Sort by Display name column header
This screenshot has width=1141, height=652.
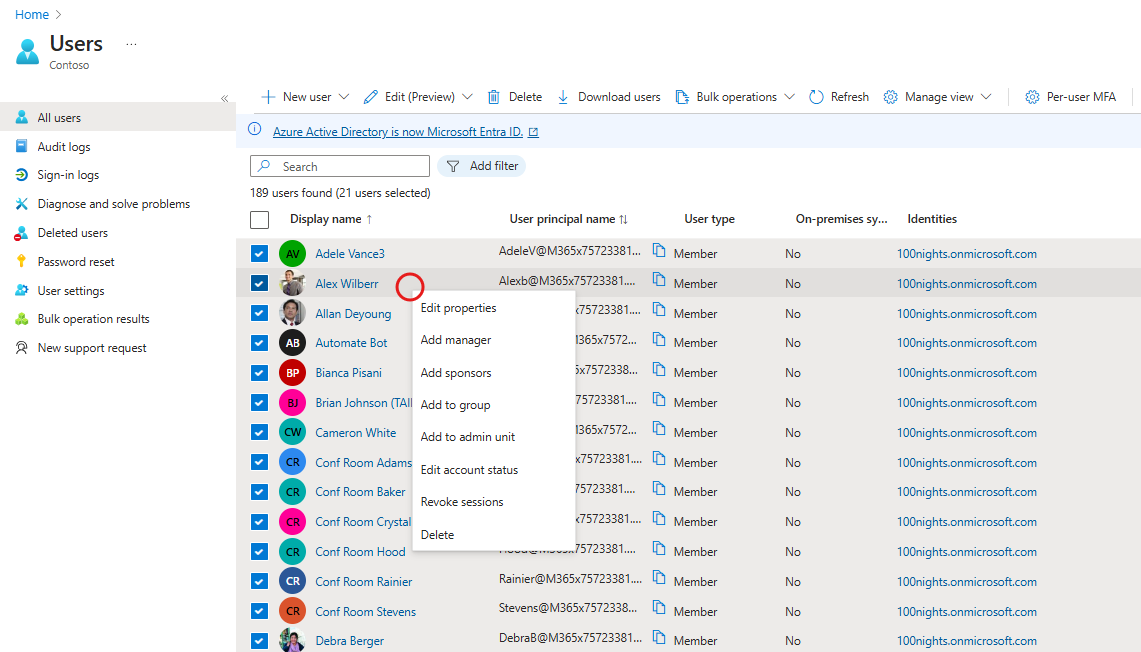(x=331, y=219)
